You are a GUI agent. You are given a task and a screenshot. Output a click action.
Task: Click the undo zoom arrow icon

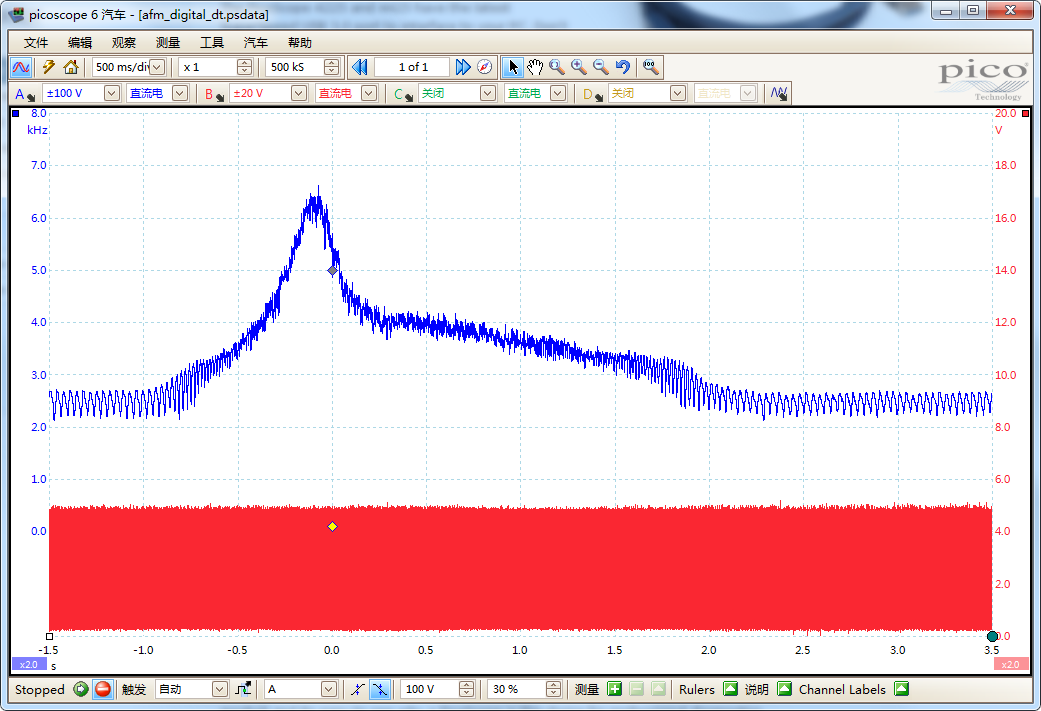(623, 67)
